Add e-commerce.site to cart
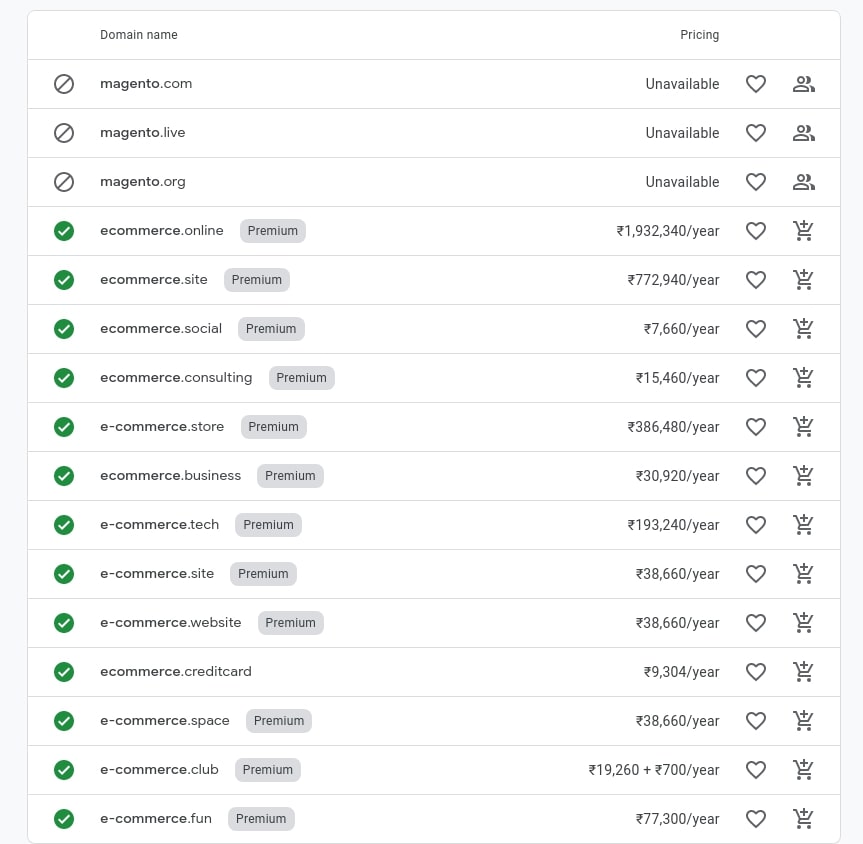Screen dimensions: 863x844 [804, 574]
